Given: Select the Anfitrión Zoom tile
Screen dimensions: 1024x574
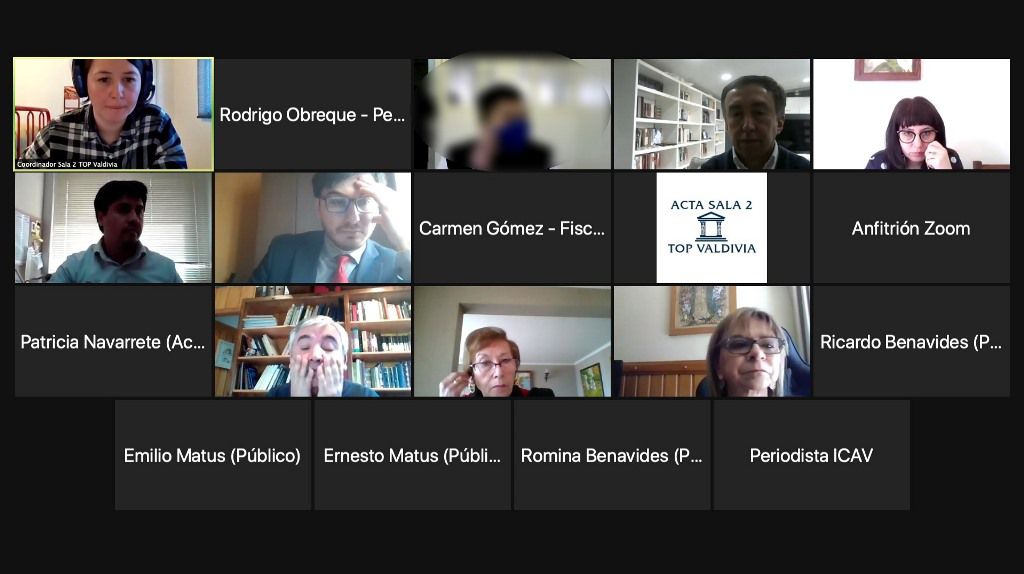Looking at the screenshot, I should [x=911, y=228].
